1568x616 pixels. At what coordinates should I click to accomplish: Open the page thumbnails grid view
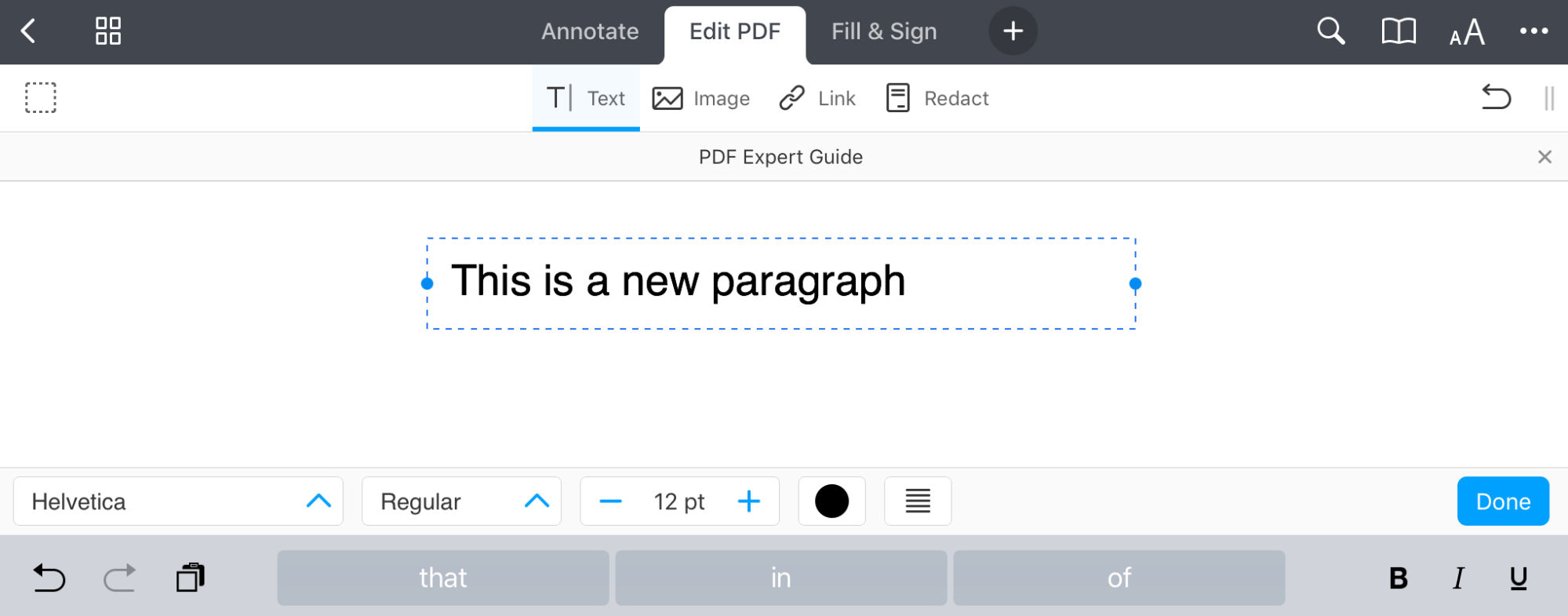tap(108, 31)
